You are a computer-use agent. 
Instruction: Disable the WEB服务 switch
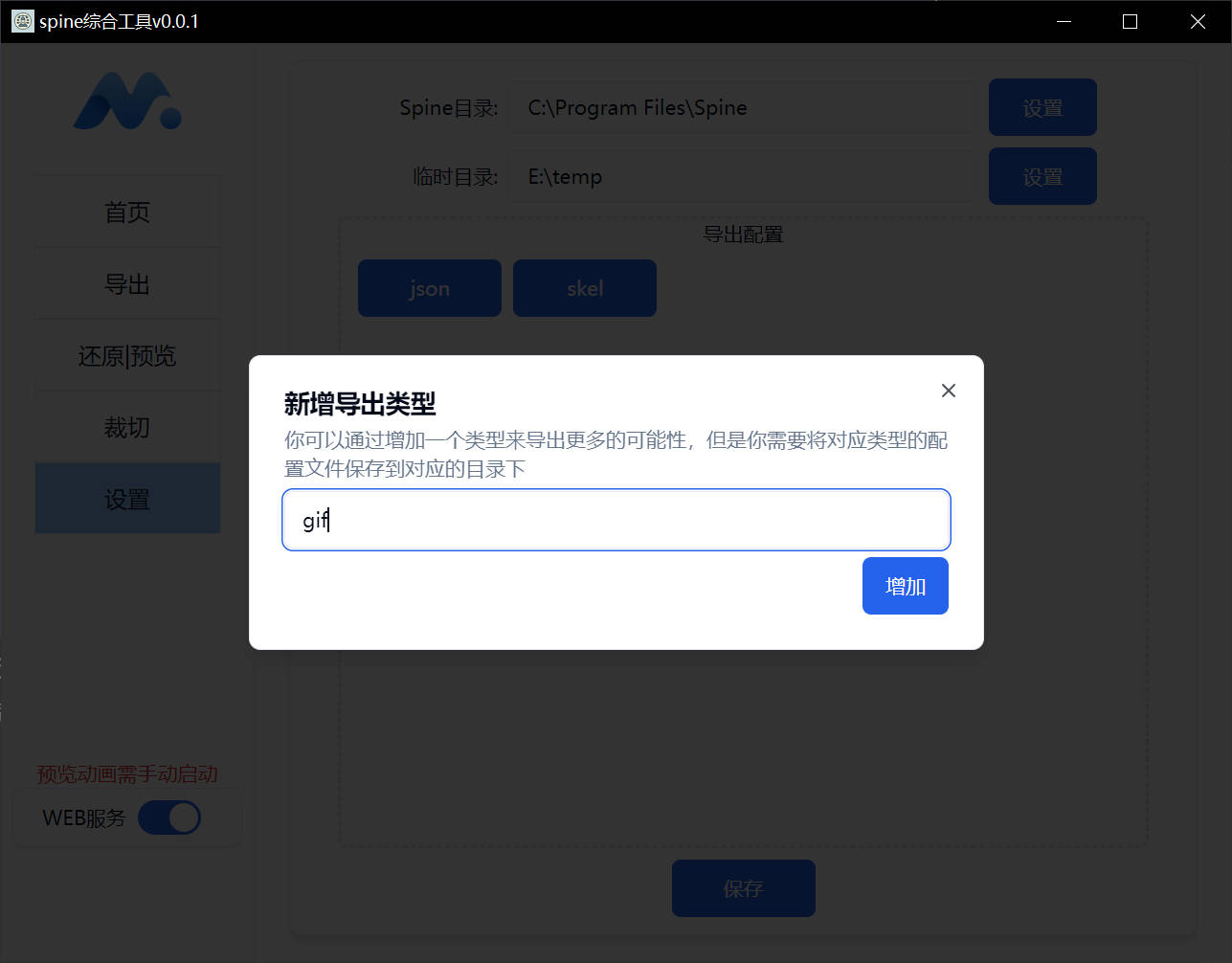169,817
